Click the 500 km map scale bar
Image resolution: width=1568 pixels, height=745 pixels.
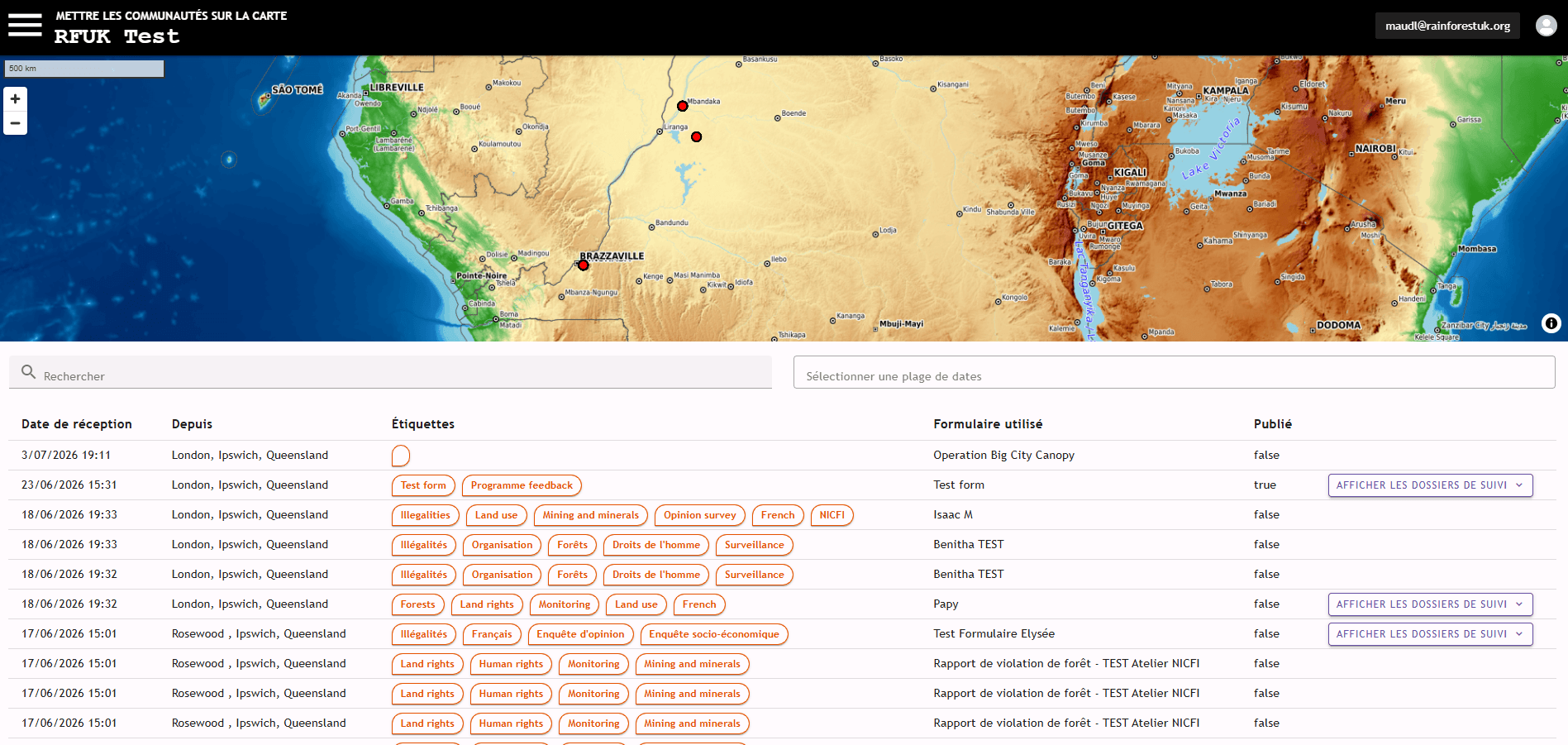click(x=84, y=69)
